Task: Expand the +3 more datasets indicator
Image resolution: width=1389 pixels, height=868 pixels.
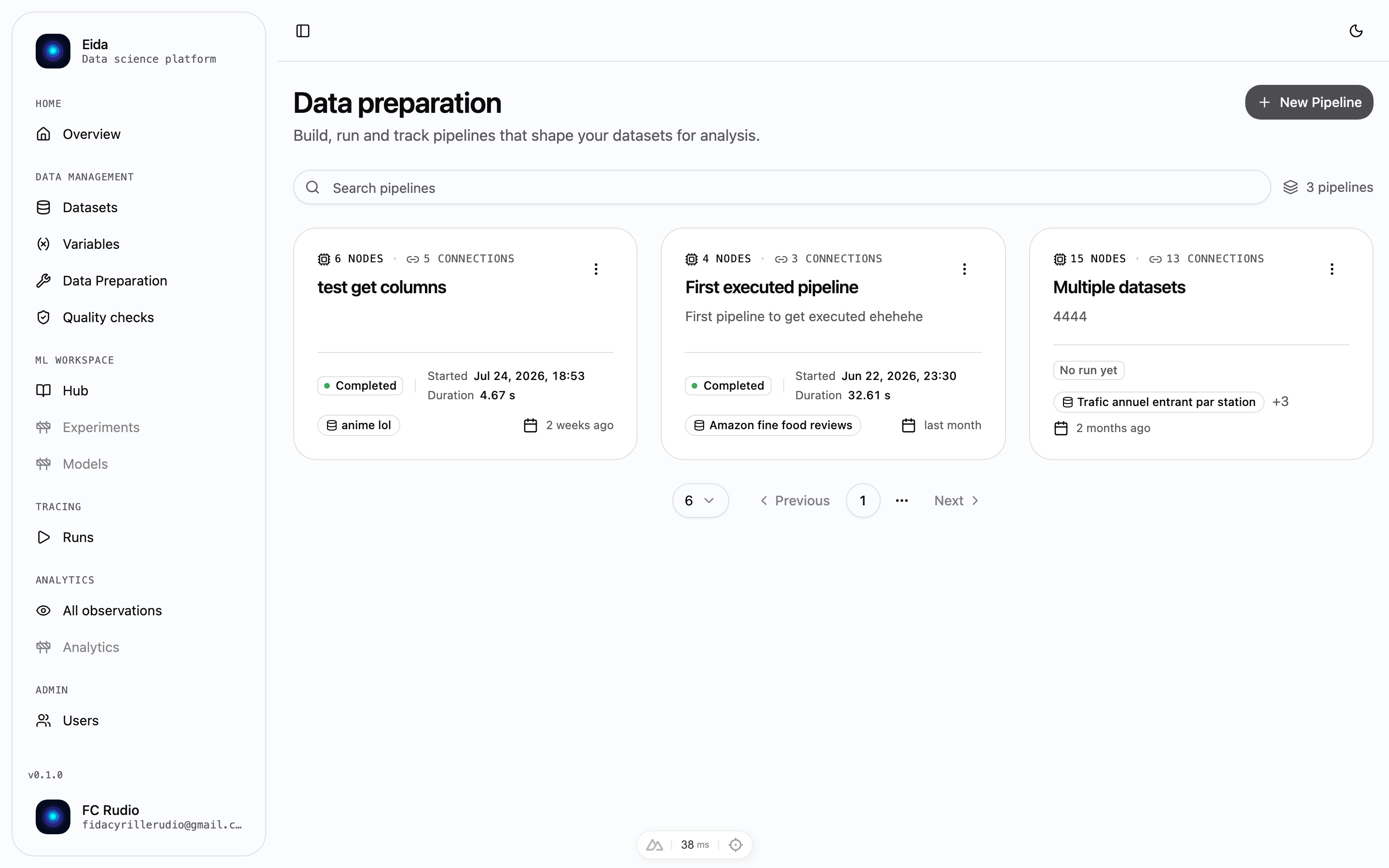Action: tap(1280, 402)
